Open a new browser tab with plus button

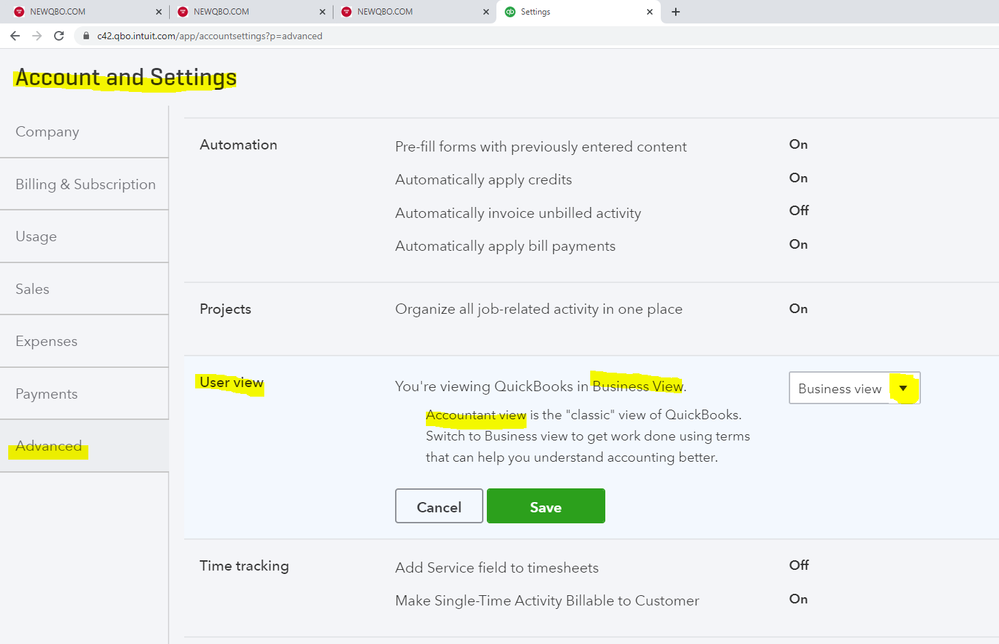point(676,12)
